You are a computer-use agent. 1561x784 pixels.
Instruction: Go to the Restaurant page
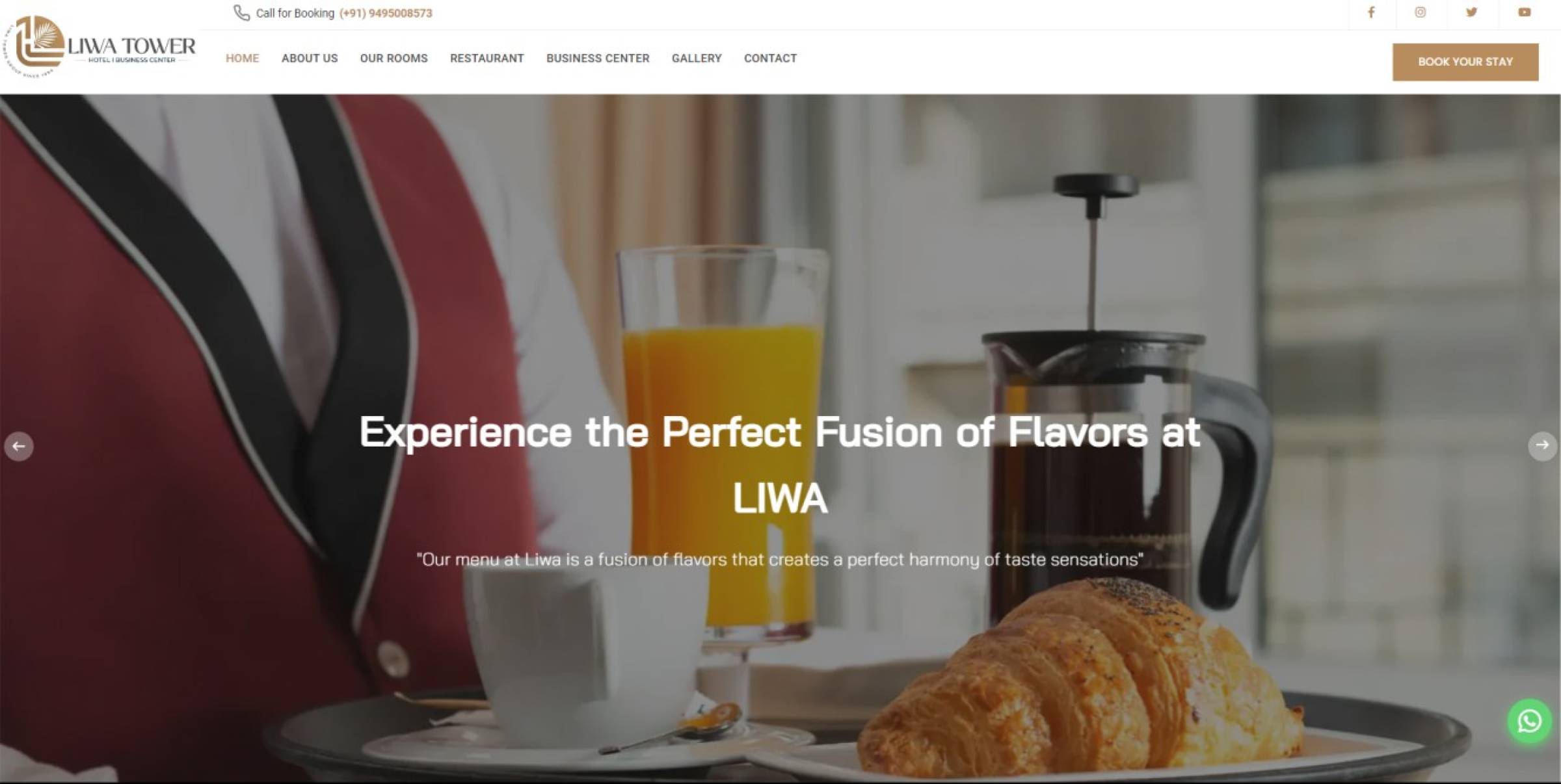coord(487,59)
